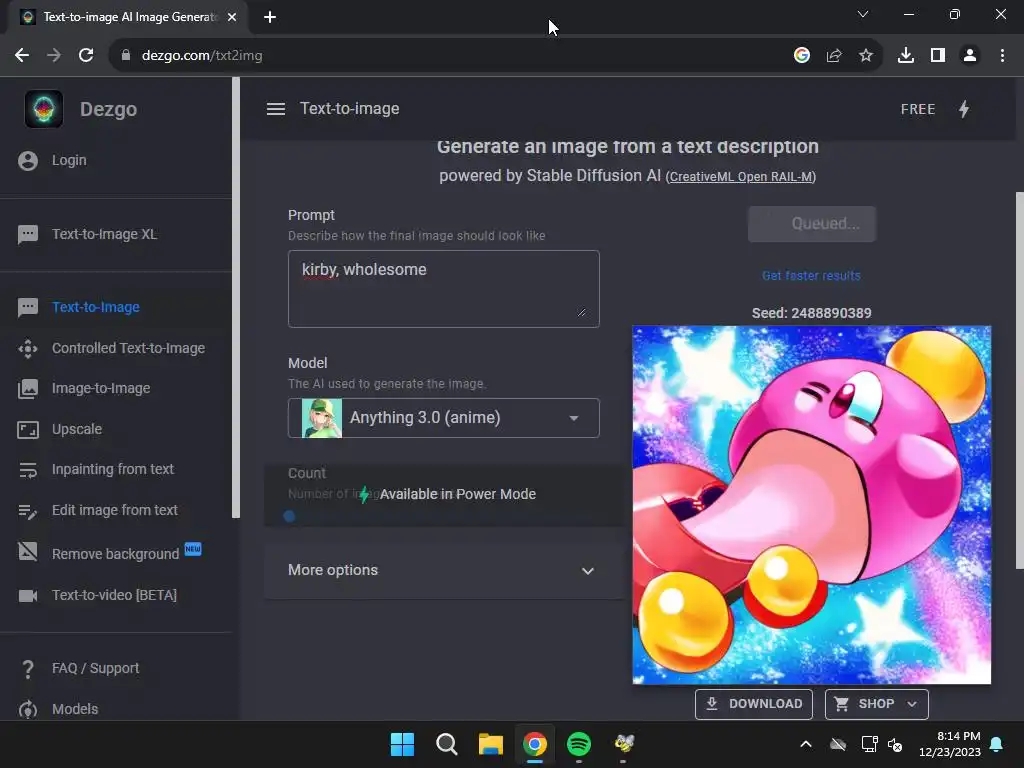Image resolution: width=1024 pixels, height=768 pixels.
Task: Bookmark this page with star icon
Action: point(865,56)
